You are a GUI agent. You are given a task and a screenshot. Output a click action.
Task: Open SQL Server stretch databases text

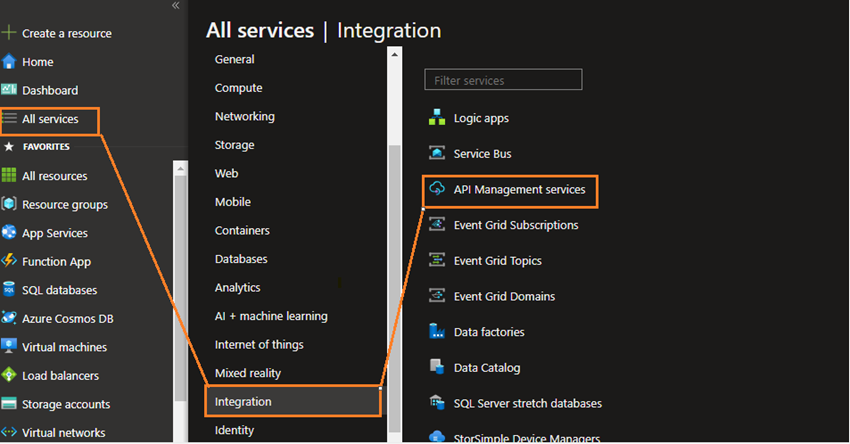pos(527,403)
